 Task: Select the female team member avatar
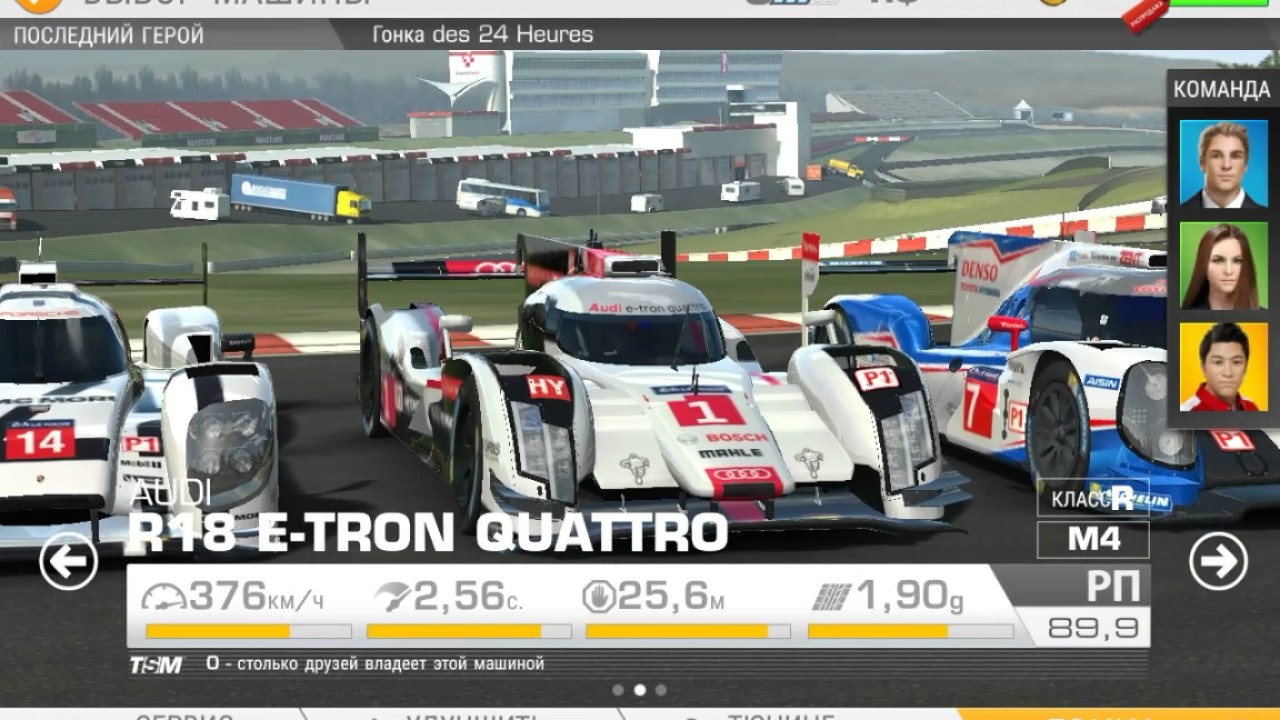coord(1224,265)
